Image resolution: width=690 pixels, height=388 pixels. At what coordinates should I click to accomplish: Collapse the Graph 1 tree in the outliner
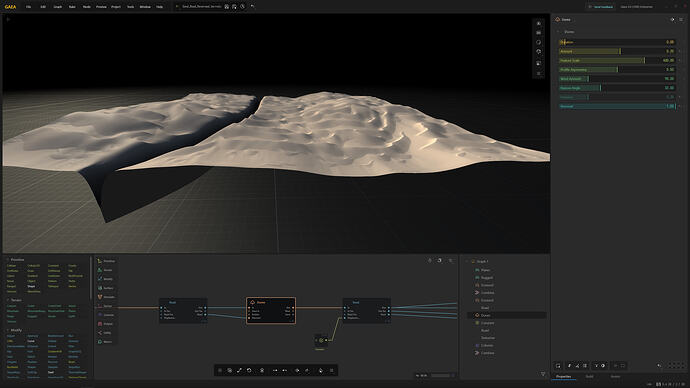467,261
